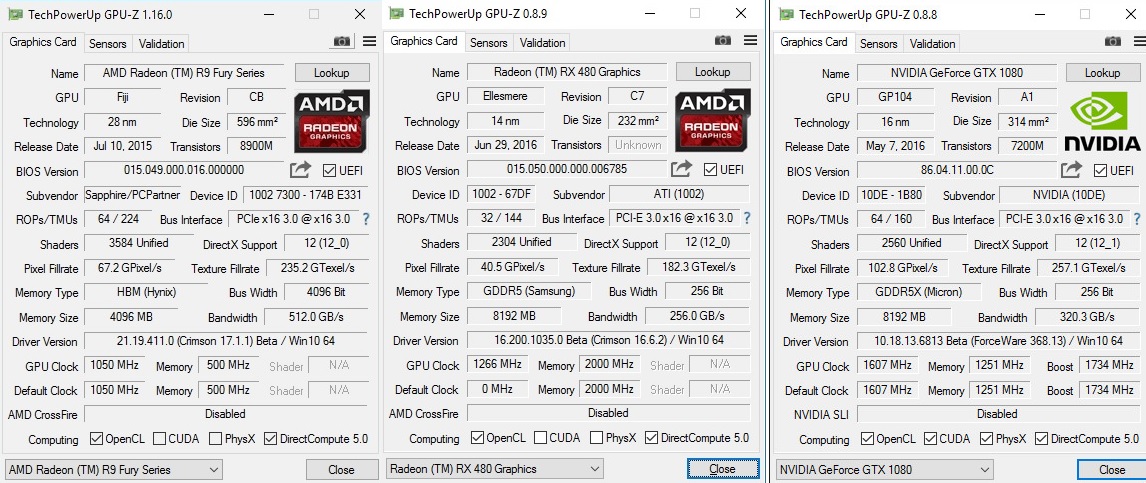This screenshot has height=483, width=1146.
Task: Click Lookup button in GTX 1080 window
Action: coord(1102,72)
